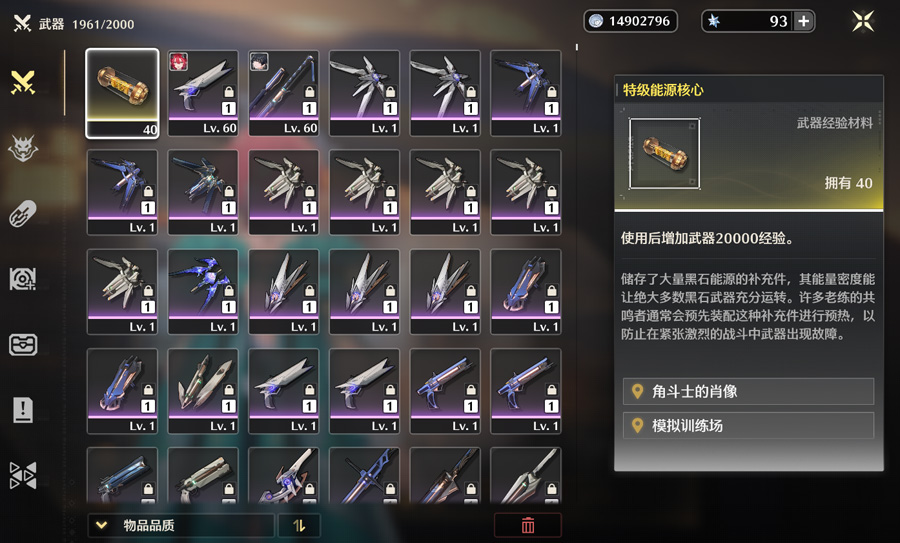
Task: Select the 特级能源核心 item with count 40
Action: (122, 94)
